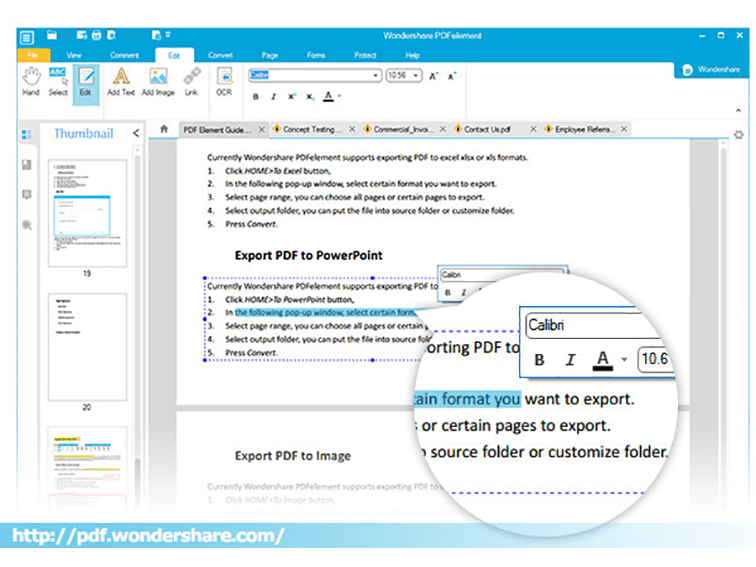756x567 pixels.
Task: Decrease font size with smaller A button
Action: coord(452,76)
